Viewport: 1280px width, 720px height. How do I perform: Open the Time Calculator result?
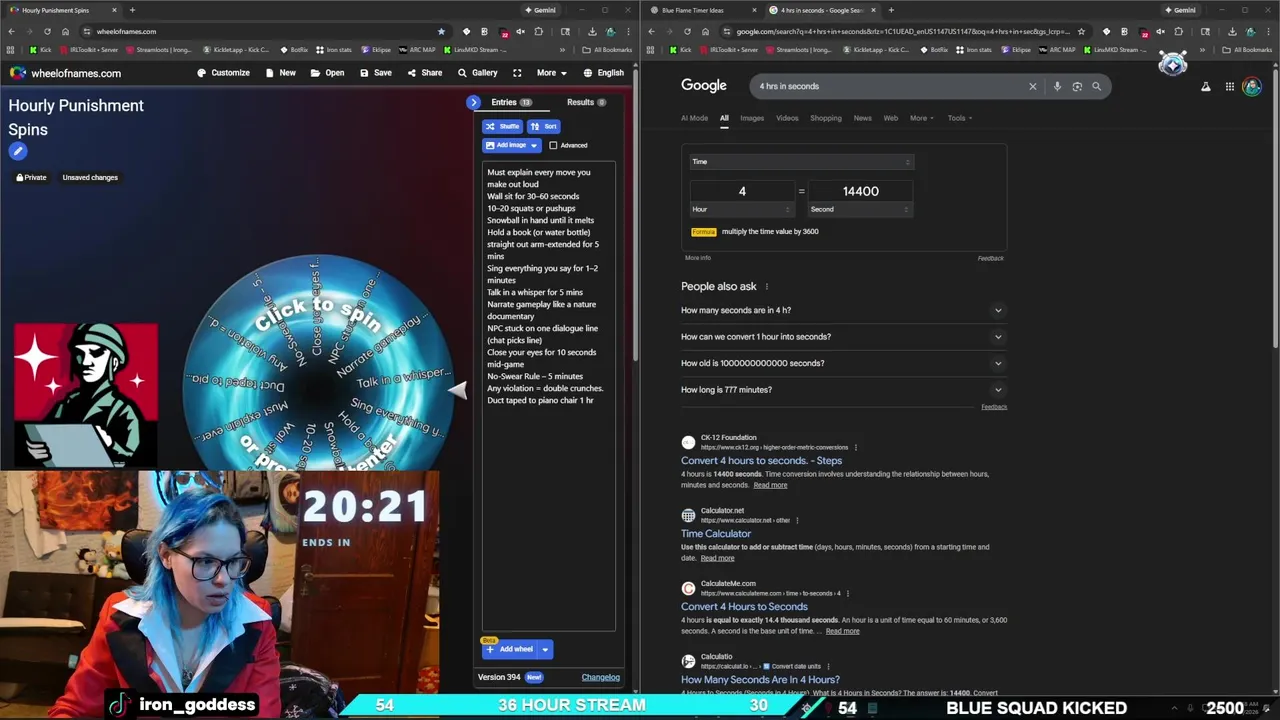[x=716, y=534]
